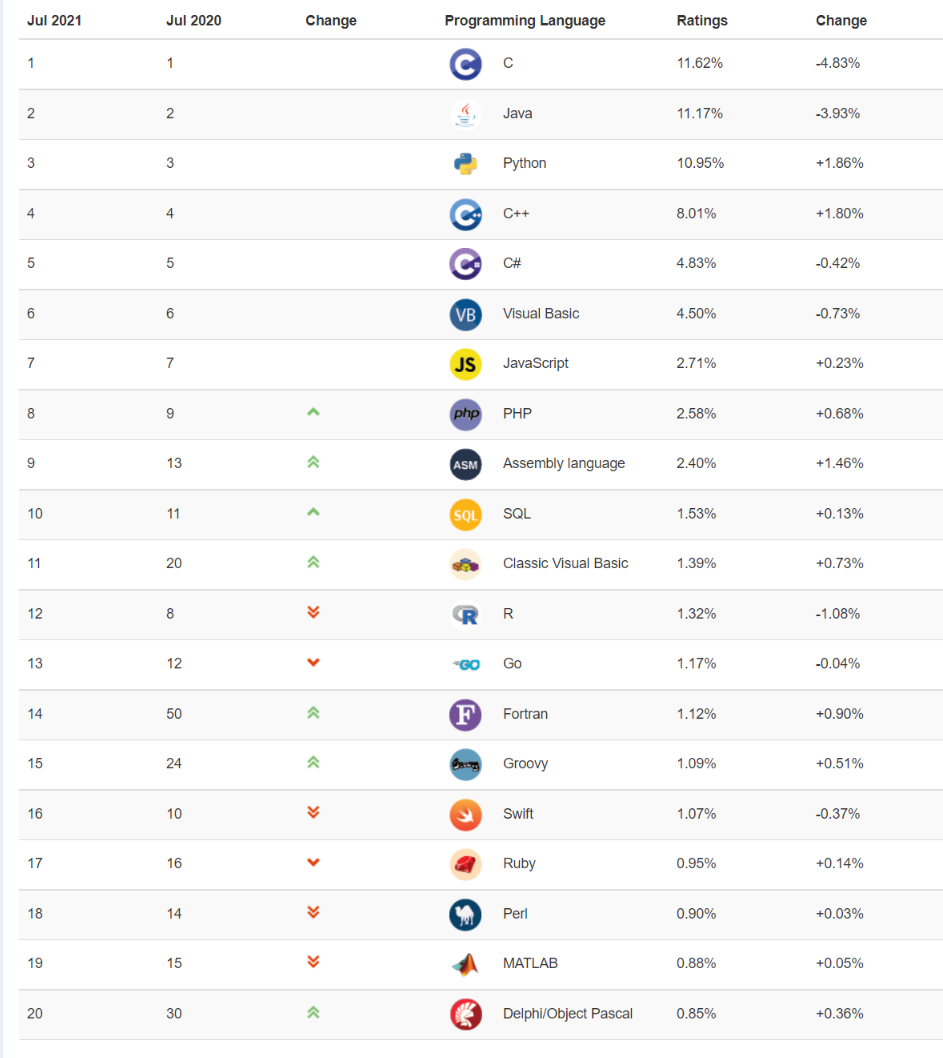Click the Delphi/Object Pascal name
943x1058 pixels.
(x=567, y=1014)
